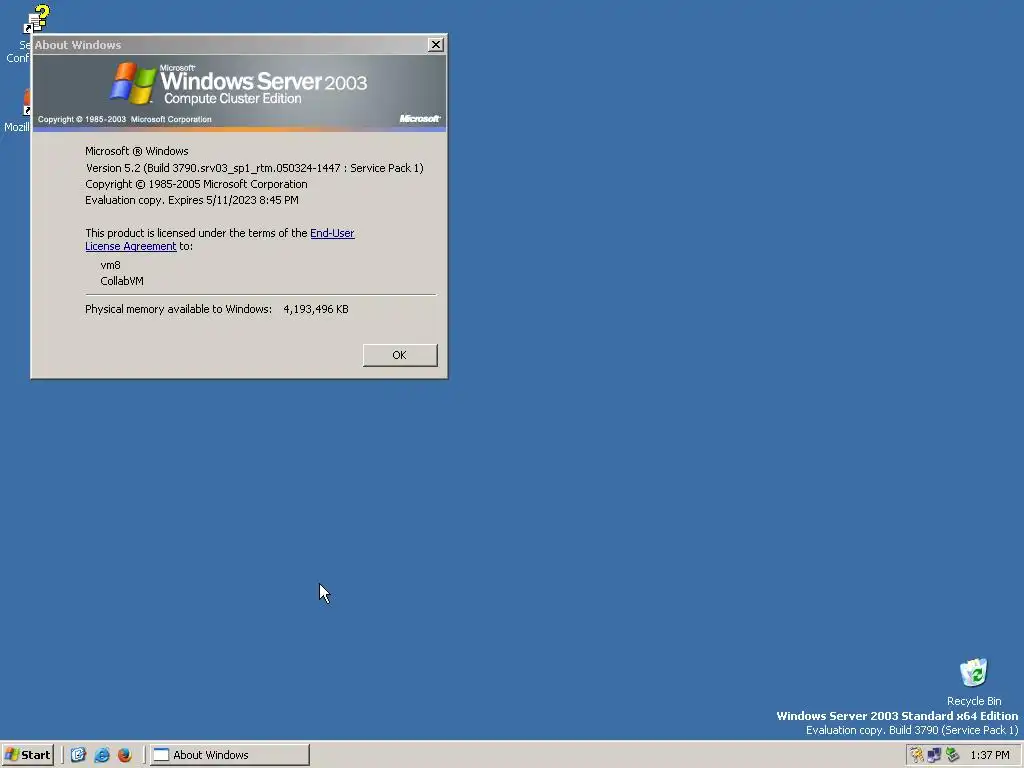
Task: Click the 'Evaluation copy. Expires 5/11/2023' text
Action: tap(192, 200)
